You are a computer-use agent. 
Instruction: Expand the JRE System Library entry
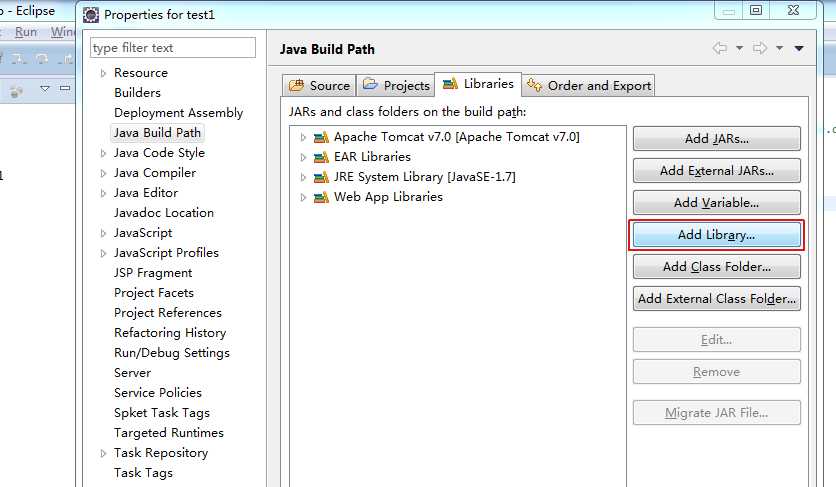point(303,178)
